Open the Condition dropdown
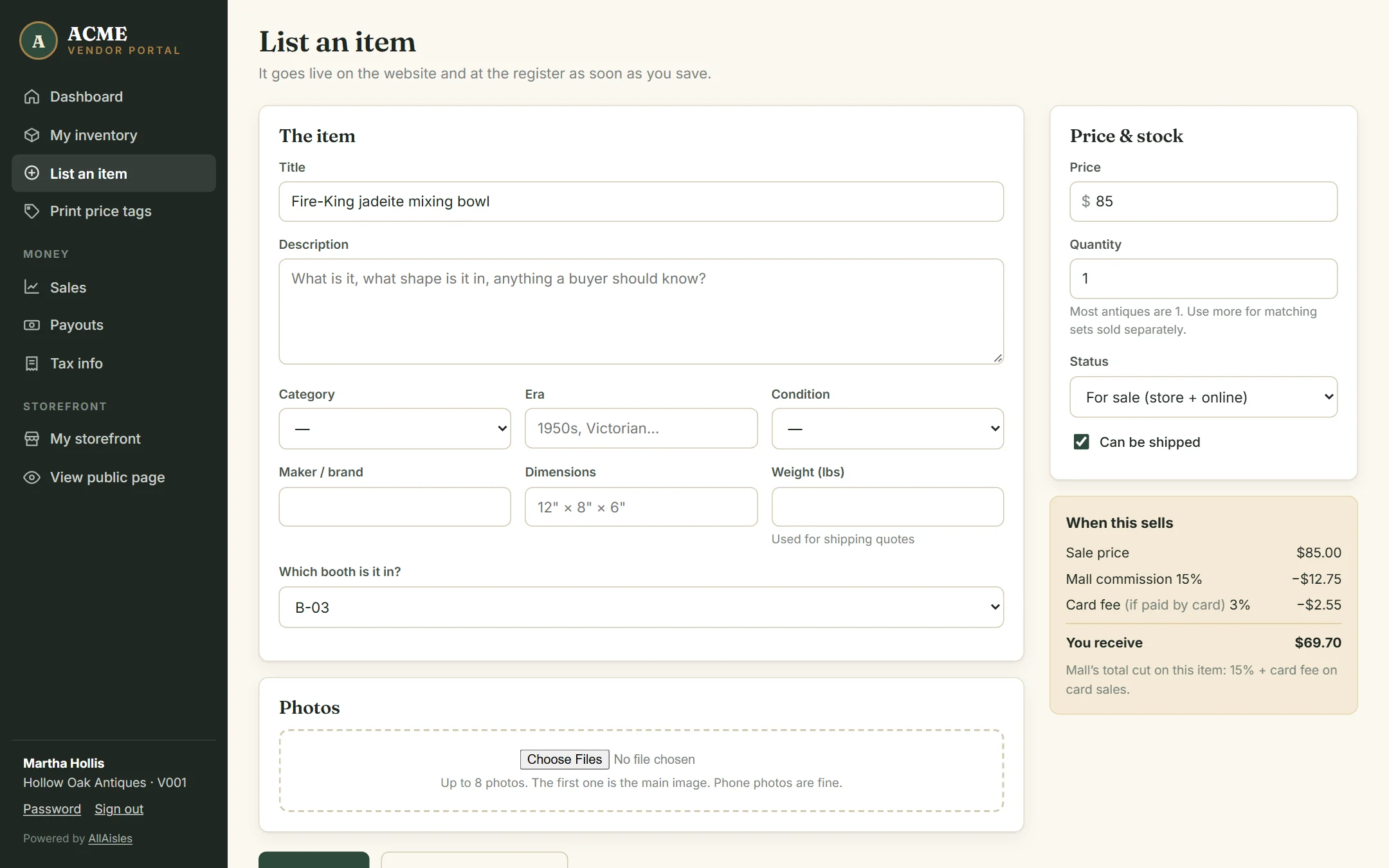This screenshot has width=1389, height=868. [x=887, y=428]
